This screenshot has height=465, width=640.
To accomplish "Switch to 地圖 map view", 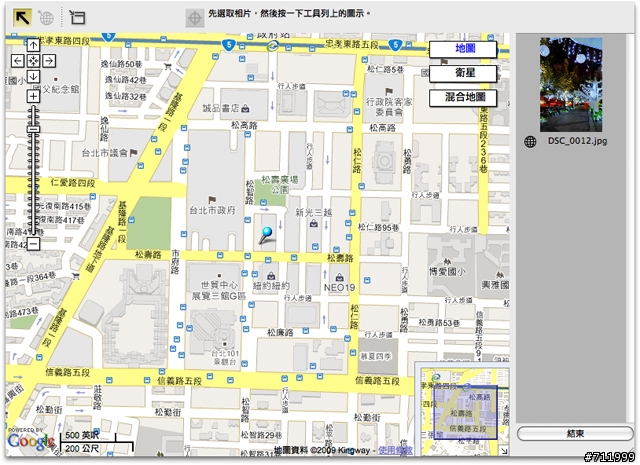I will click(x=463, y=49).
